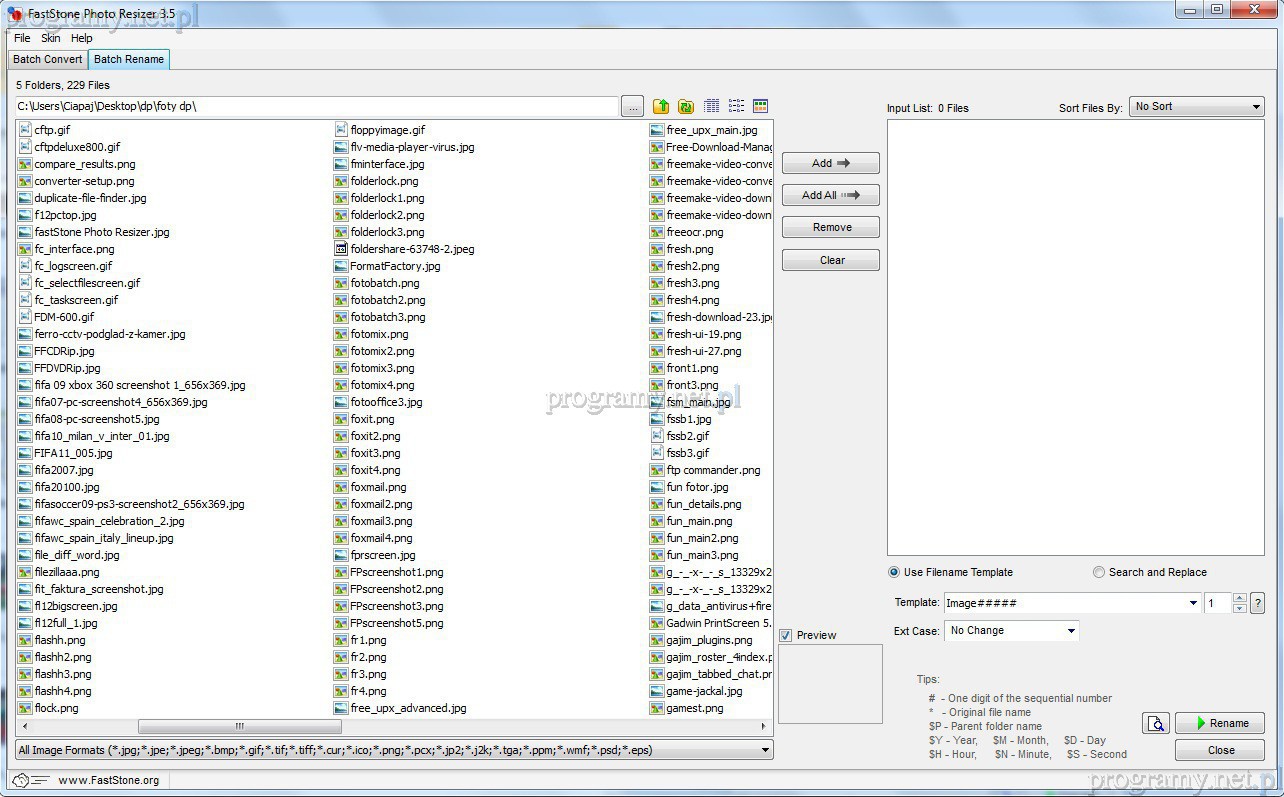Switch to the Batch Convert tab
The width and height of the screenshot is (1284, 797).
pos(48,59)
